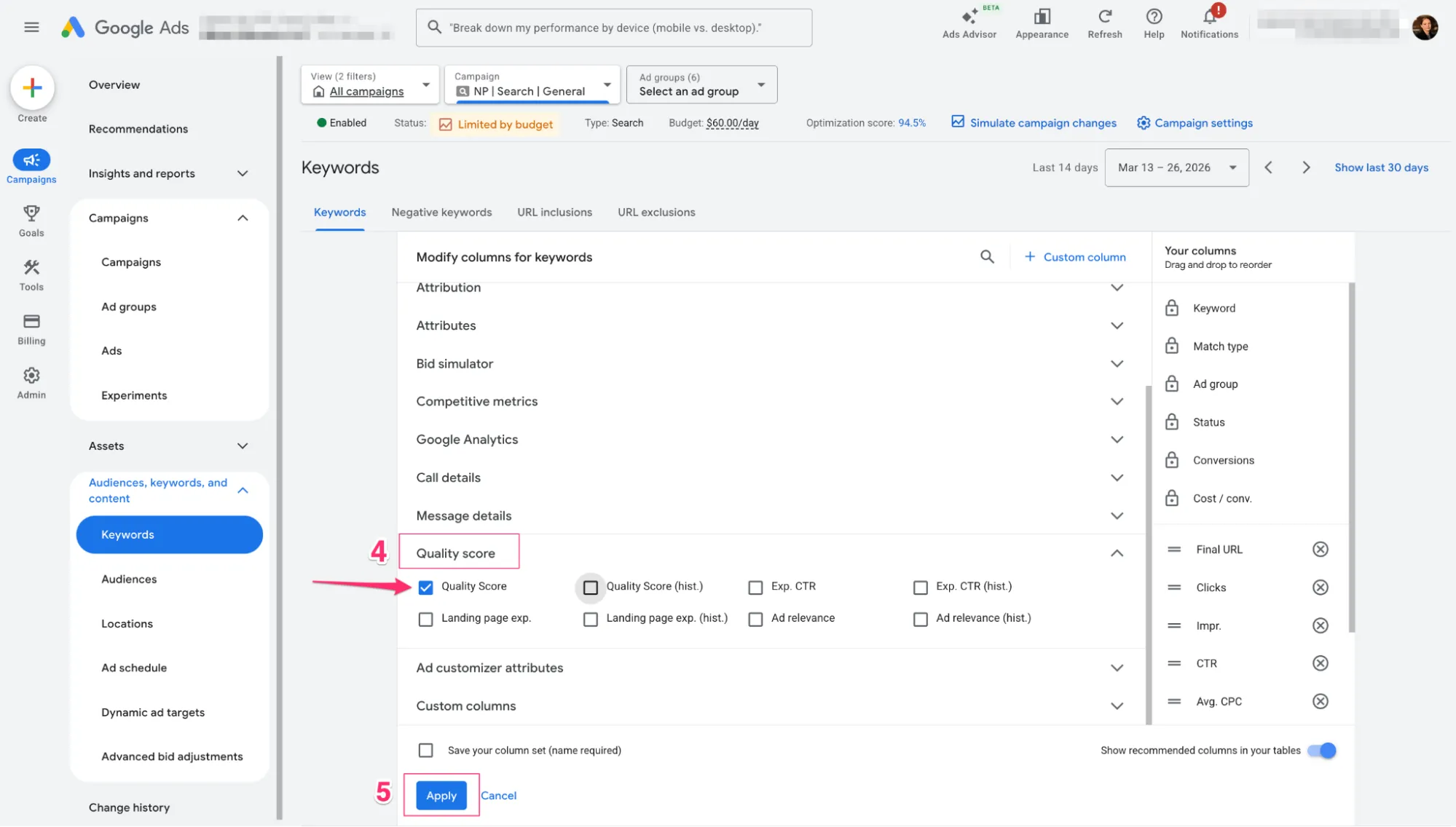Click the Goals trophy icon
The image size is (1456, 827).
(x=31, y=213)
